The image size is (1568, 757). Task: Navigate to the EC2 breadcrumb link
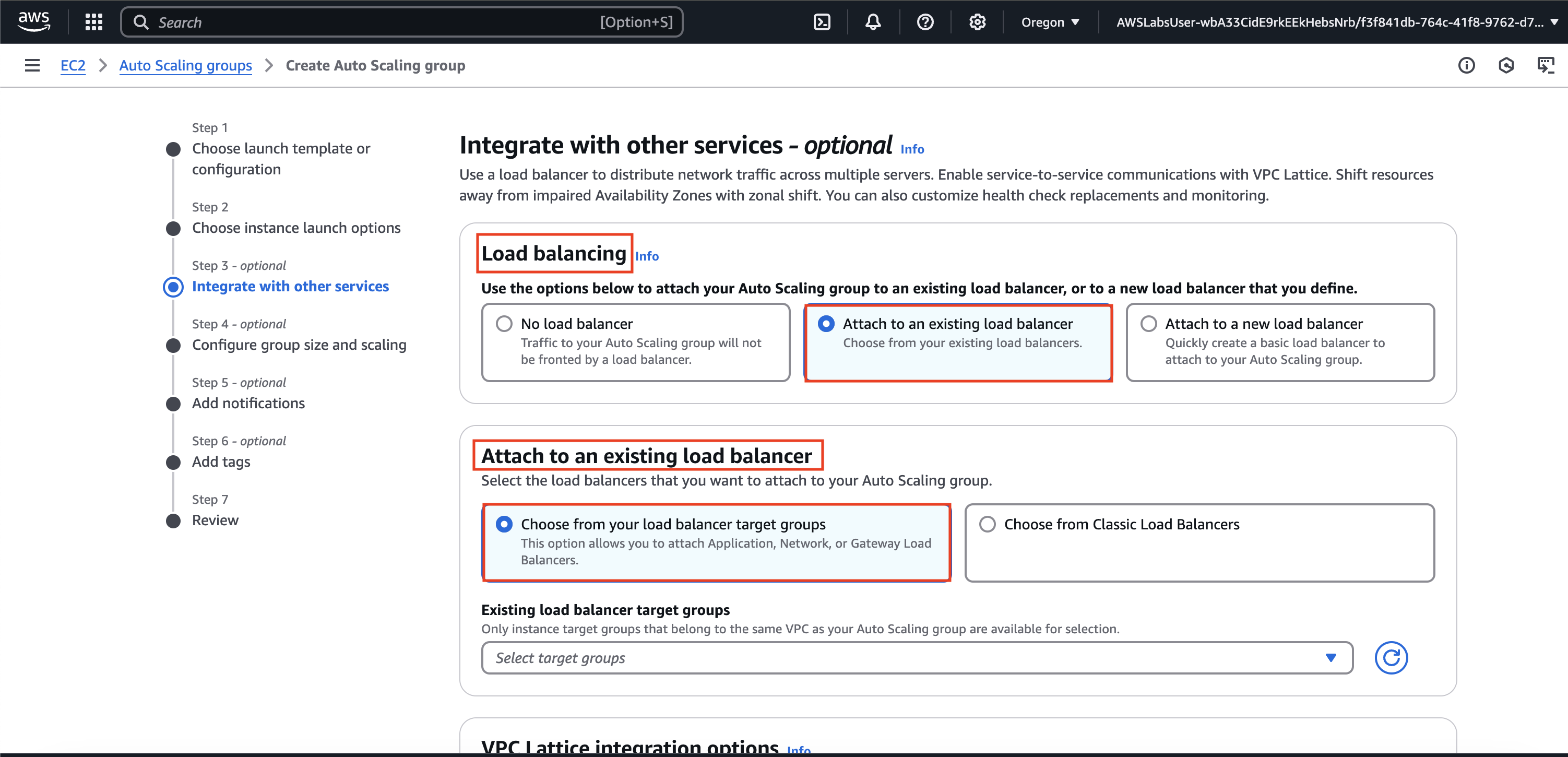(x=73, y=65)
